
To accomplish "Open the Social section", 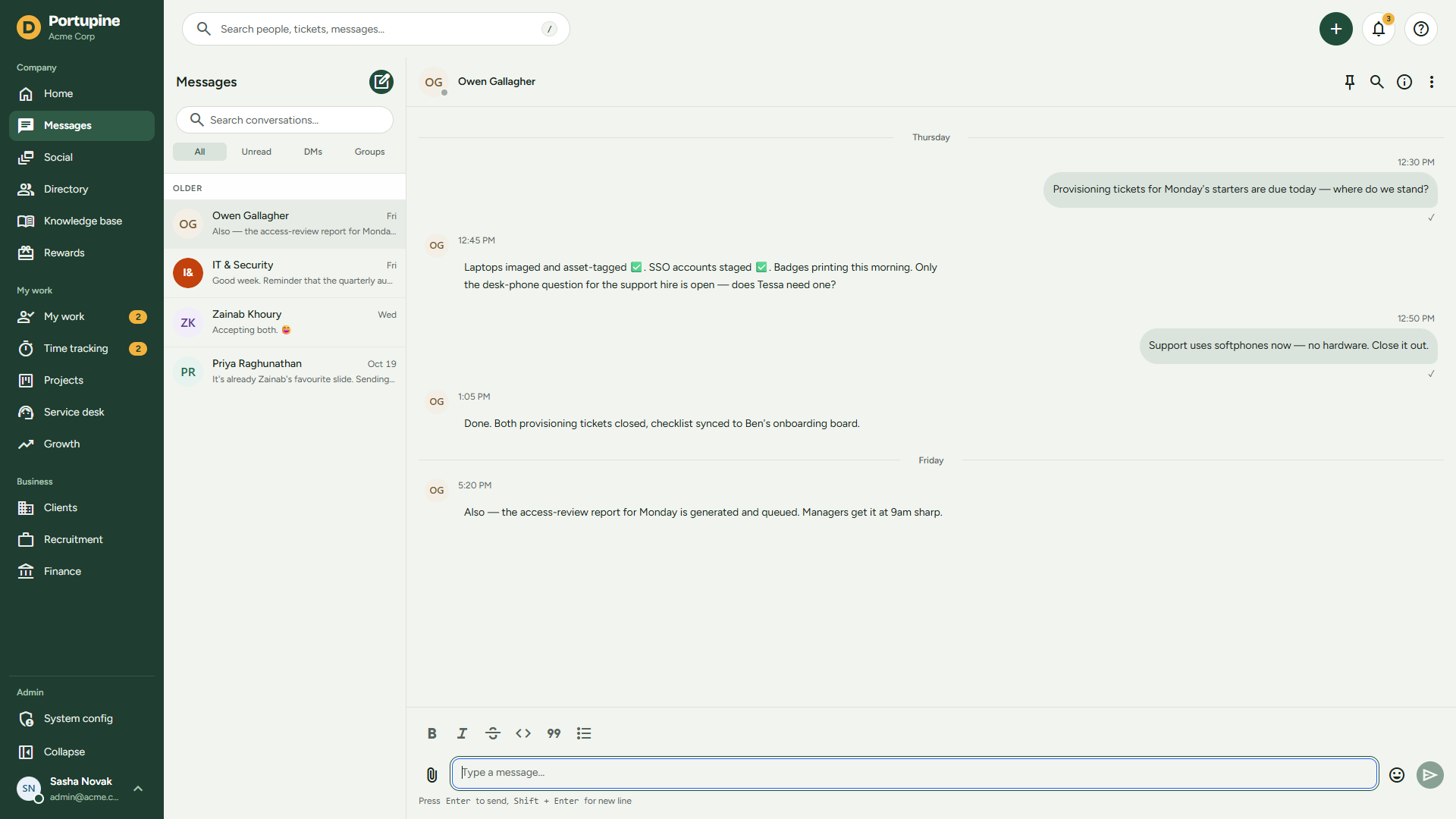I will 82,158.
